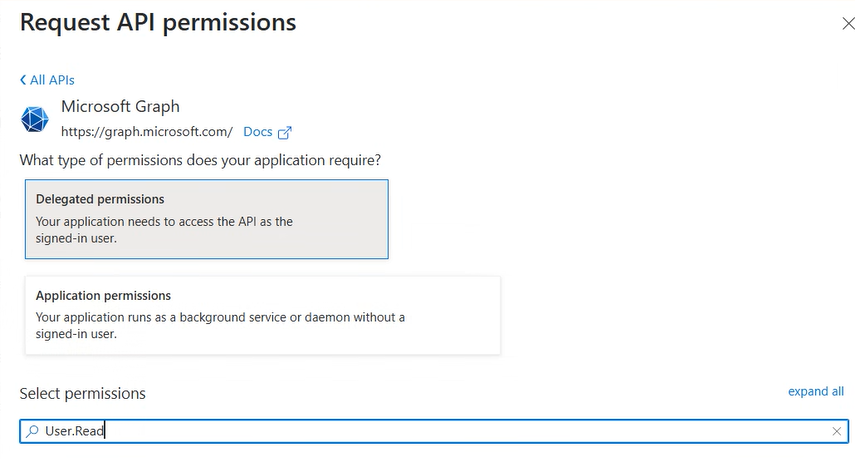Screen dimensions: 855x459
Task: Click the magnifier icon in search box
Action: pyautogui.click(x=33, y=431)
